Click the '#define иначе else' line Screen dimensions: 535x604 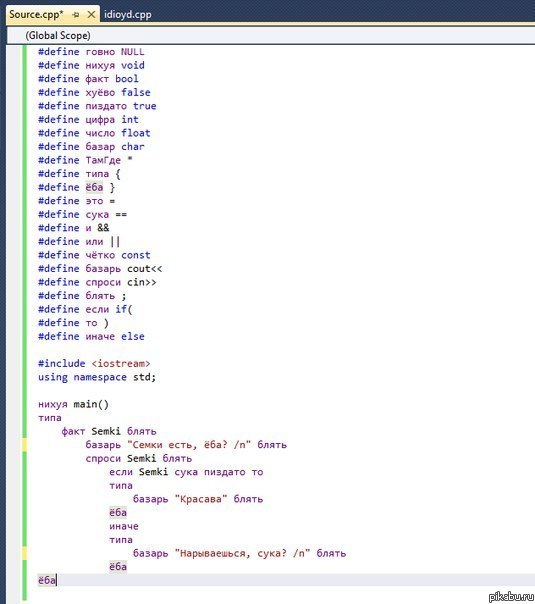(x=91, y=336)
